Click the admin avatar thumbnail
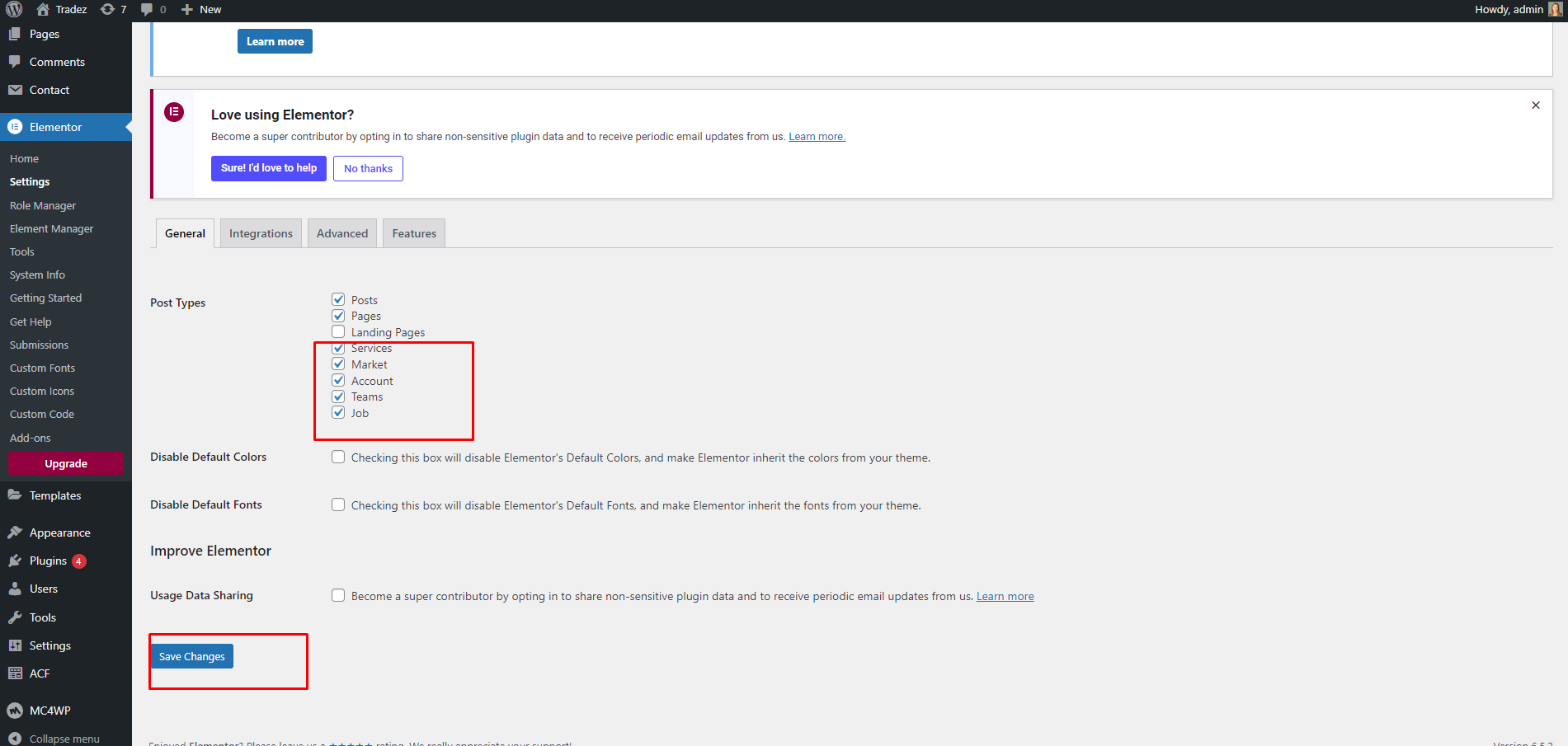 pyautogui.click(x=1556, y=9)
